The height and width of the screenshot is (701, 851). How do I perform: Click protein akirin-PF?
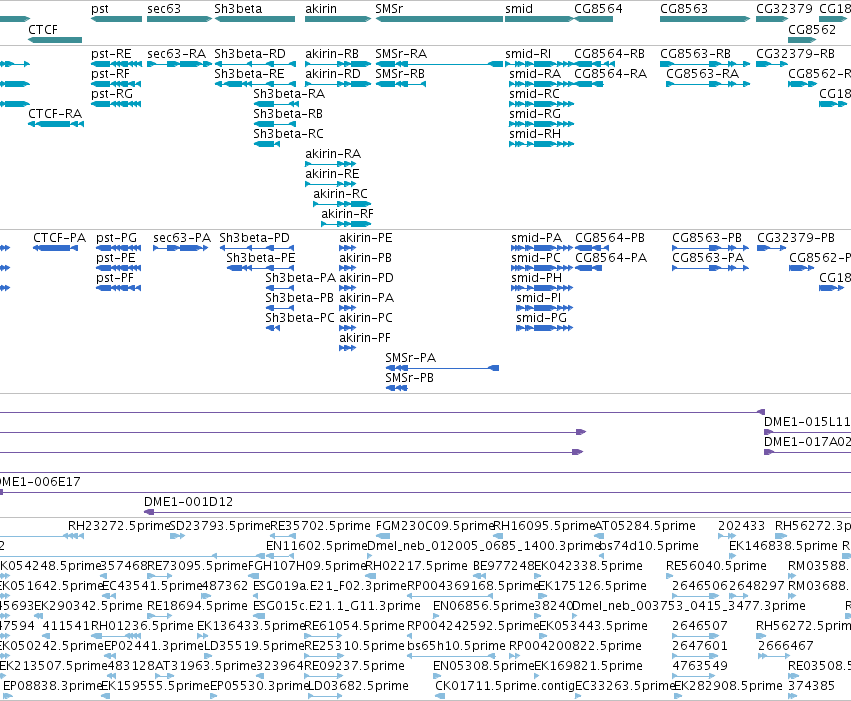[x=365, y=338]
